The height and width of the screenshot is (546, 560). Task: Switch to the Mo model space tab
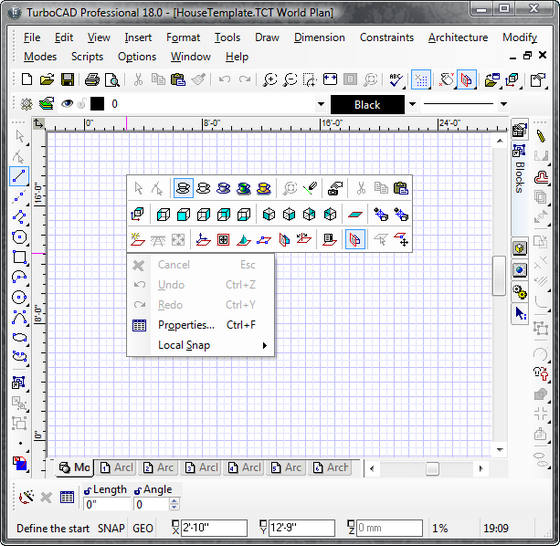coord(74,467)
